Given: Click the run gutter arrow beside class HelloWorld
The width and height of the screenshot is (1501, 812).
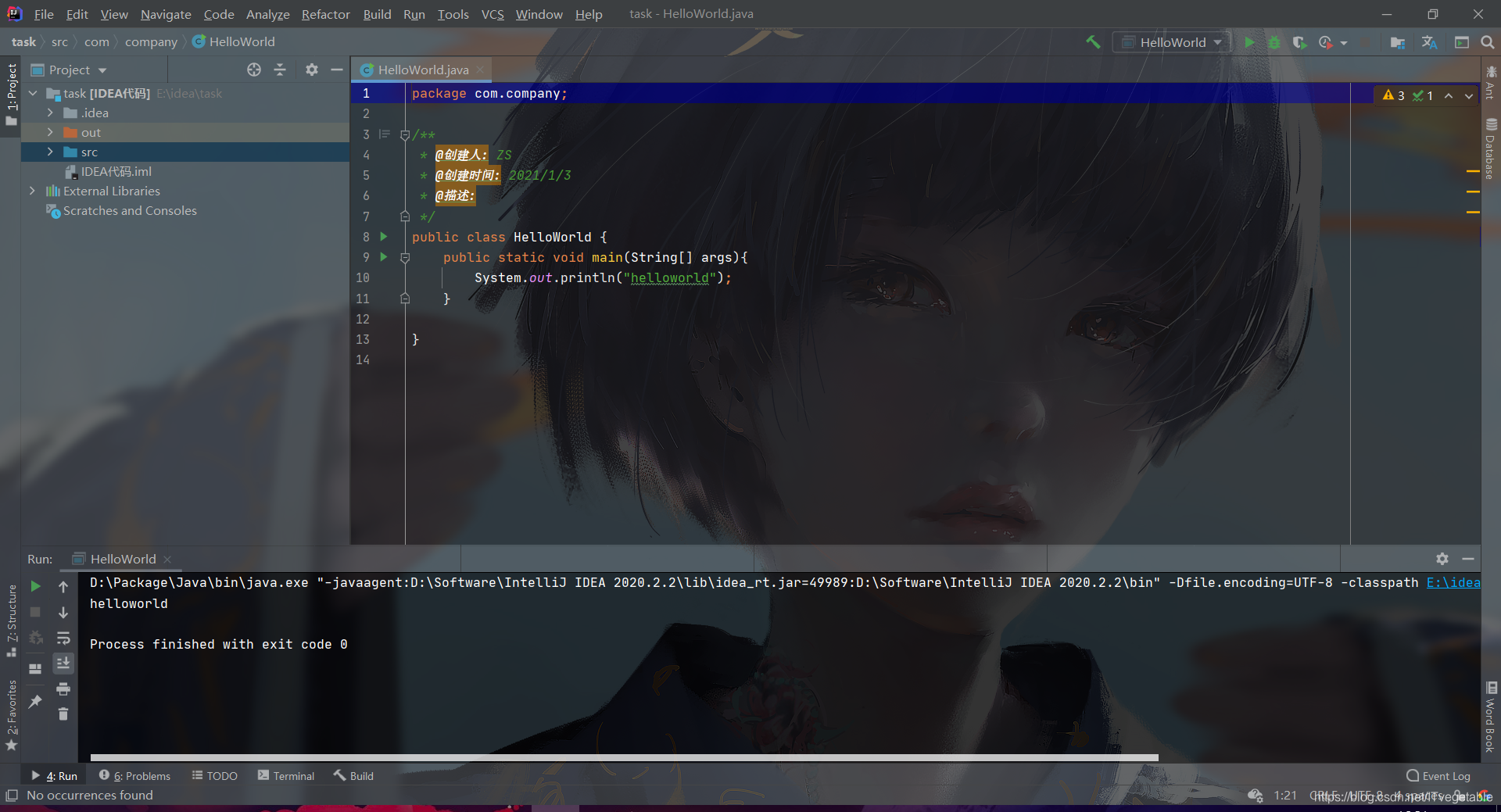Looking at the screenshot, I should pyautogui.click(x=384, y=236).
